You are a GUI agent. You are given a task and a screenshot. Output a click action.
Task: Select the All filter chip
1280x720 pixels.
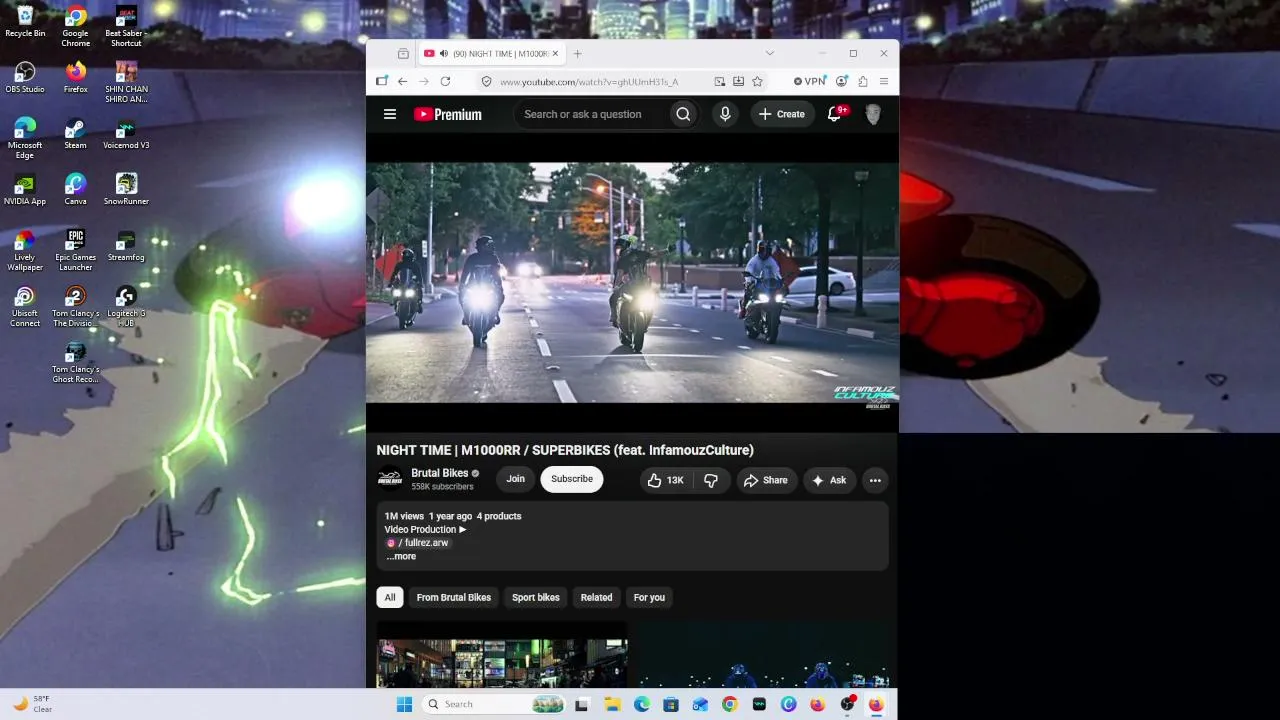pos(390,597)
